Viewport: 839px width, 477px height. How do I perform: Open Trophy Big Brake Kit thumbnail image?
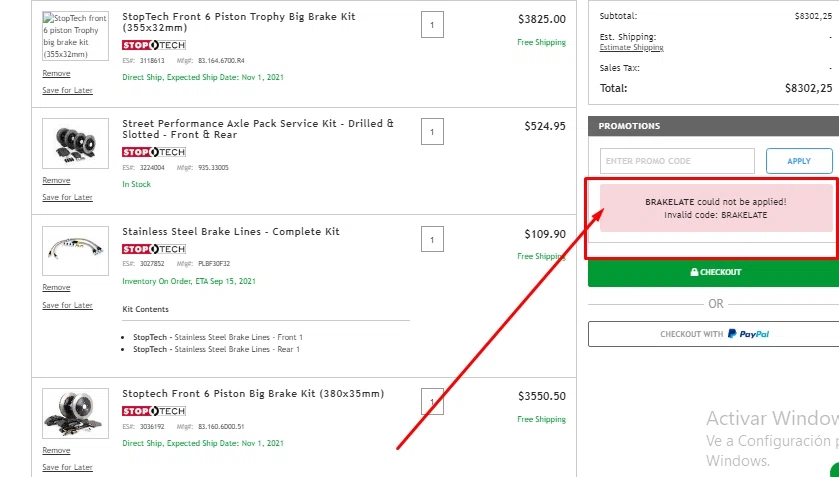click(x=75, y=36)
